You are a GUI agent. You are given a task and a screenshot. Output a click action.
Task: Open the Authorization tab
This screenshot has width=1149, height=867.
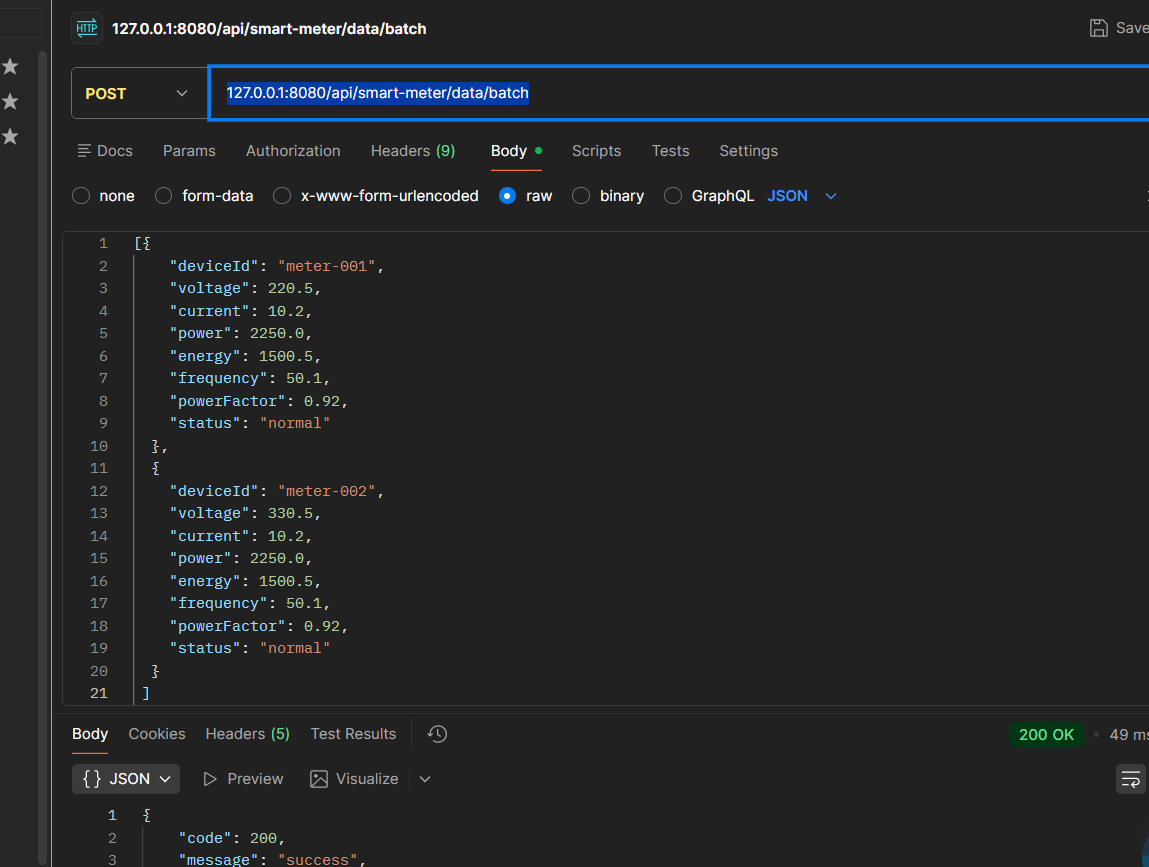pyautogui.click(x=293, y=150)
